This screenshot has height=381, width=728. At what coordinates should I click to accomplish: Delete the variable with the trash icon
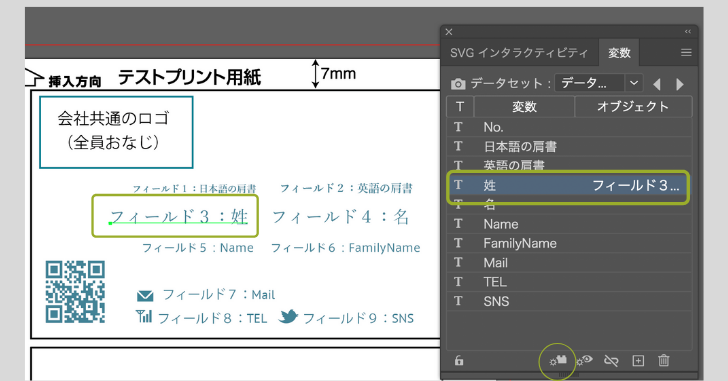pos(664,361)
